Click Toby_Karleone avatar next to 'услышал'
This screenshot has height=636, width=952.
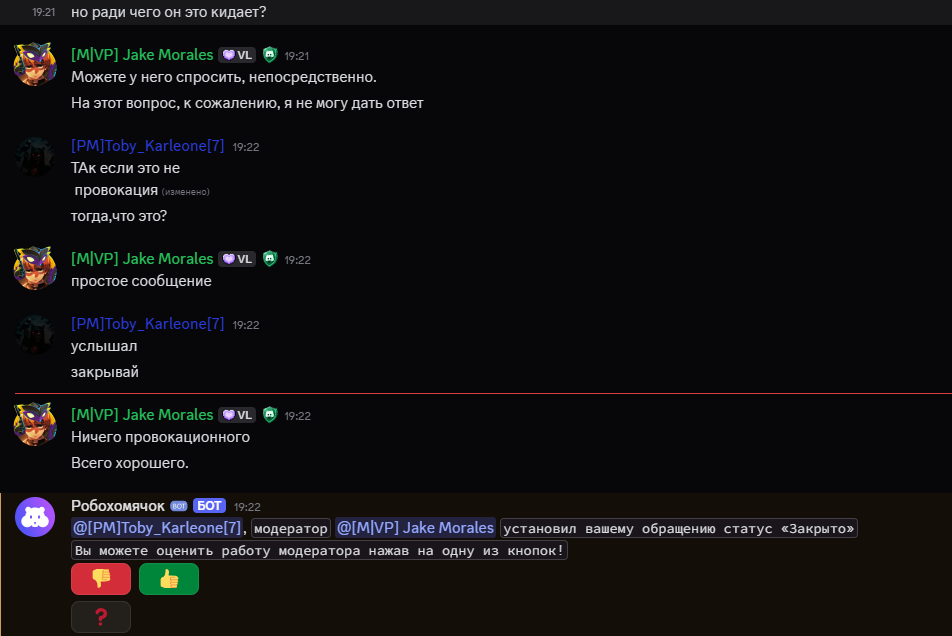[x=35, y=334]
